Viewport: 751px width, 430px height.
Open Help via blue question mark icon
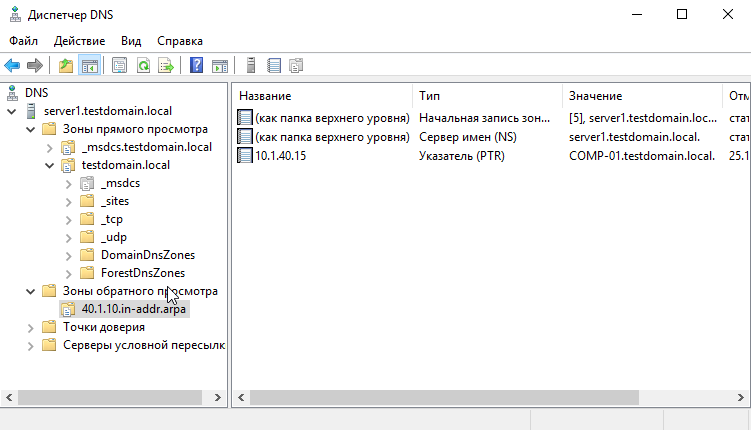(197, 66)
